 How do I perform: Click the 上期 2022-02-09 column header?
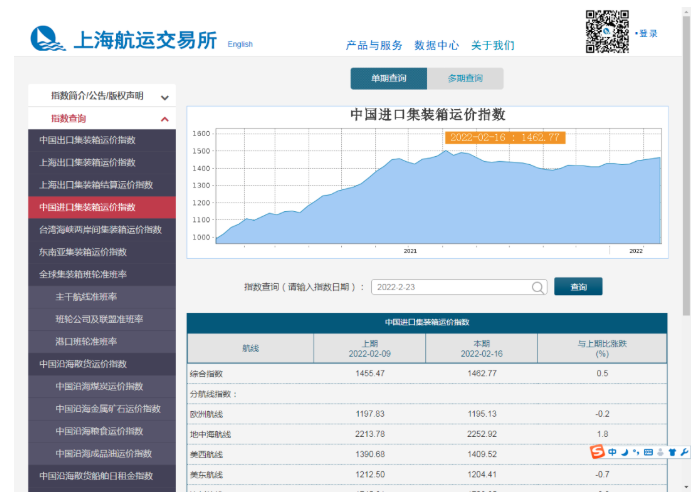click(370, 348)
